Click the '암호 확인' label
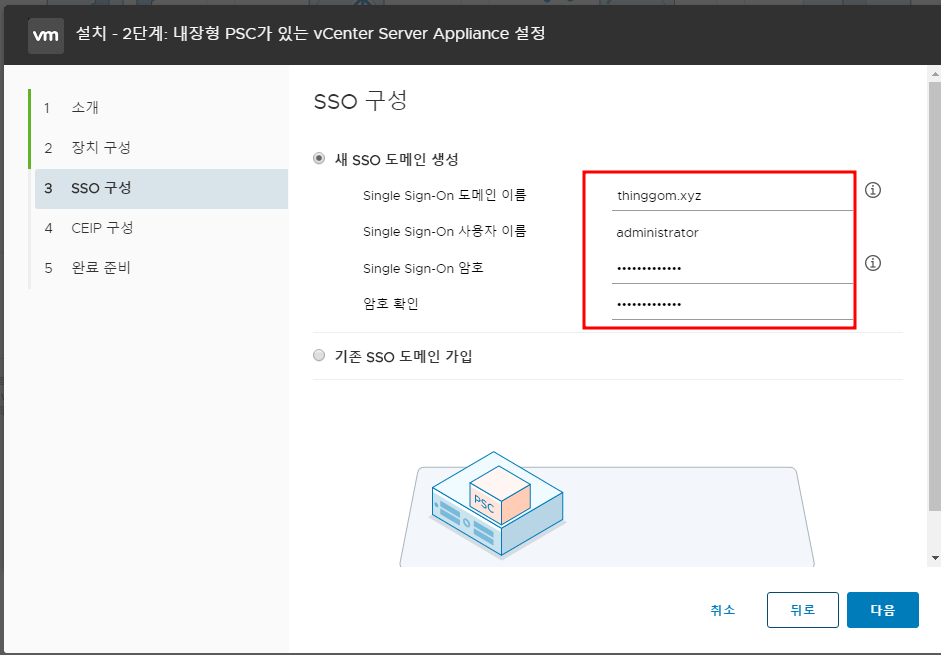941x655 pixels. (391, 304)
